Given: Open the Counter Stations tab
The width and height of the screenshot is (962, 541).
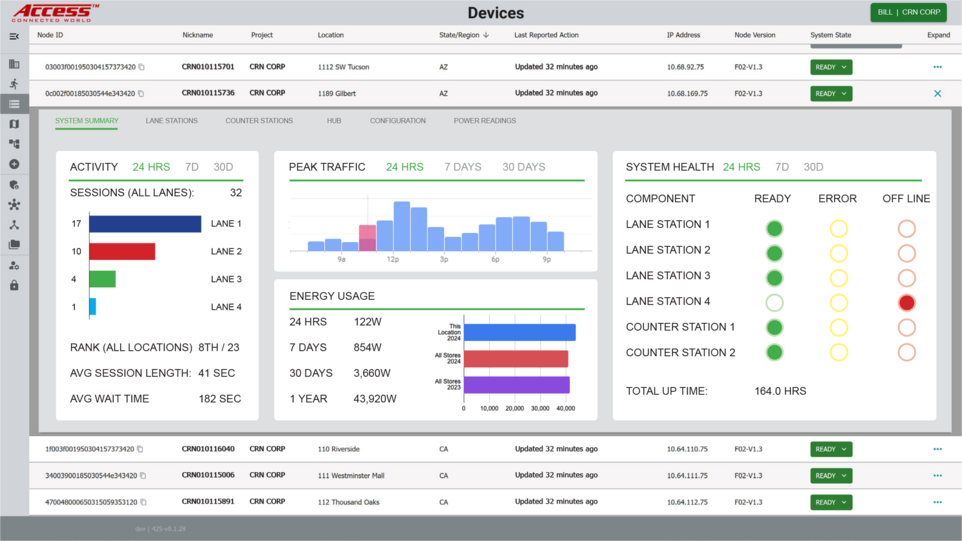Looking at the screenshot, I should (259, 121).
